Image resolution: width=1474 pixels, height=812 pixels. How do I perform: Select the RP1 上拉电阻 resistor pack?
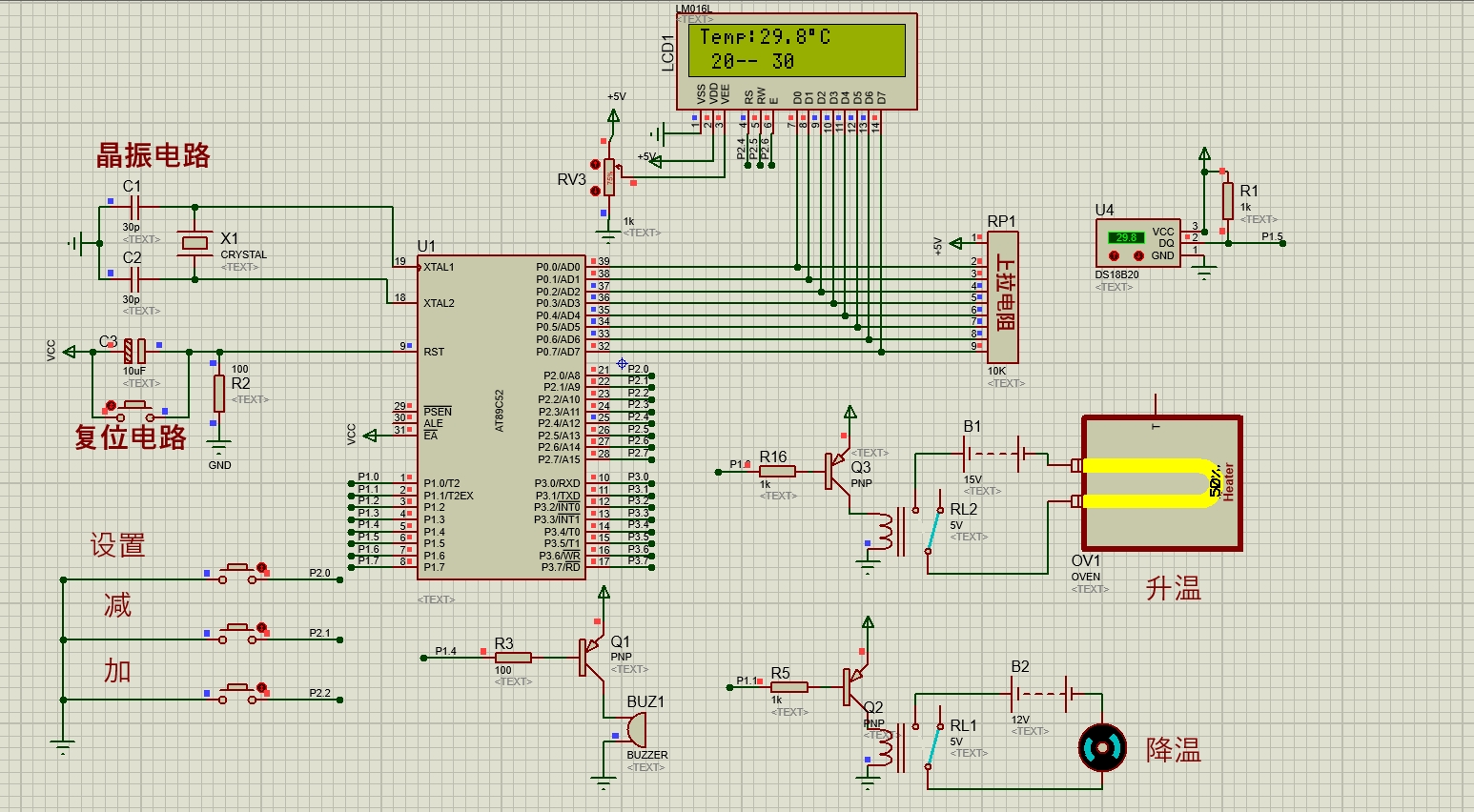pyautogui.click(x=1002, y=297)
